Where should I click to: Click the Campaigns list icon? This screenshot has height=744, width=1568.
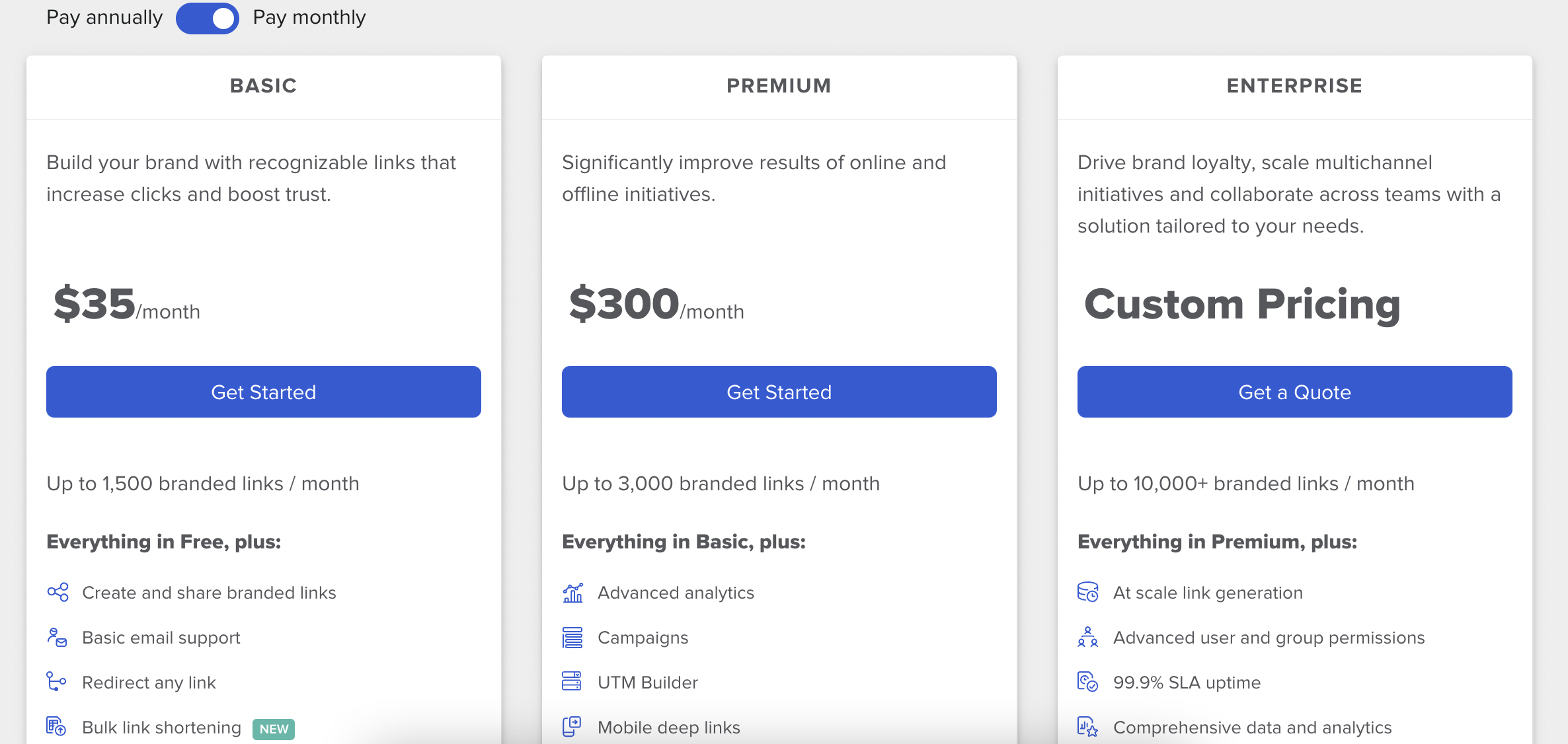coord(572,638)
